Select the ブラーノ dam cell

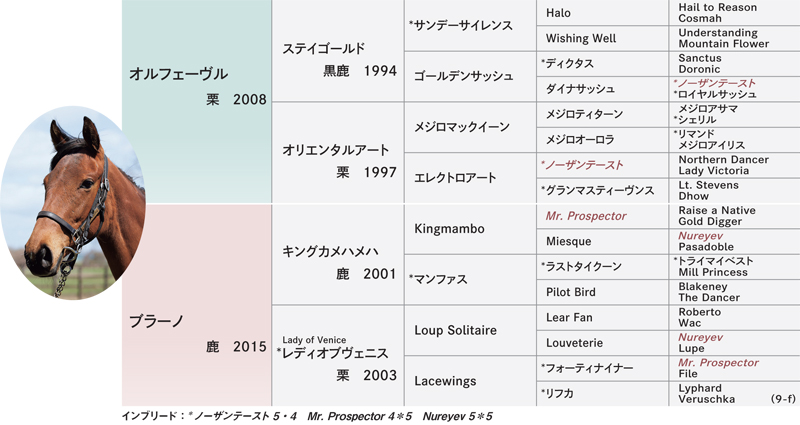196,305
